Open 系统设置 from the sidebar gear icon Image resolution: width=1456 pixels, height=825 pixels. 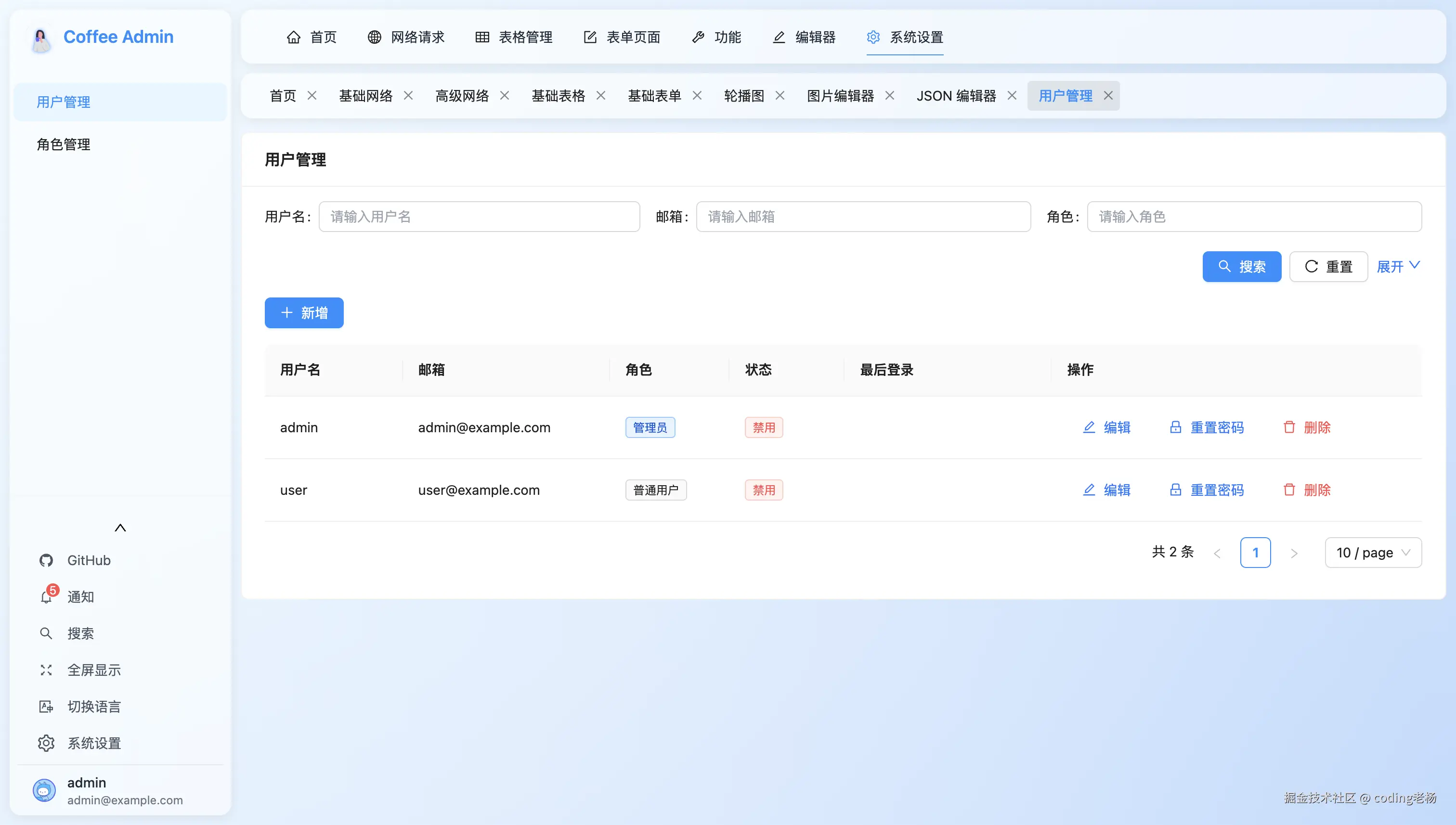point(47,743)
